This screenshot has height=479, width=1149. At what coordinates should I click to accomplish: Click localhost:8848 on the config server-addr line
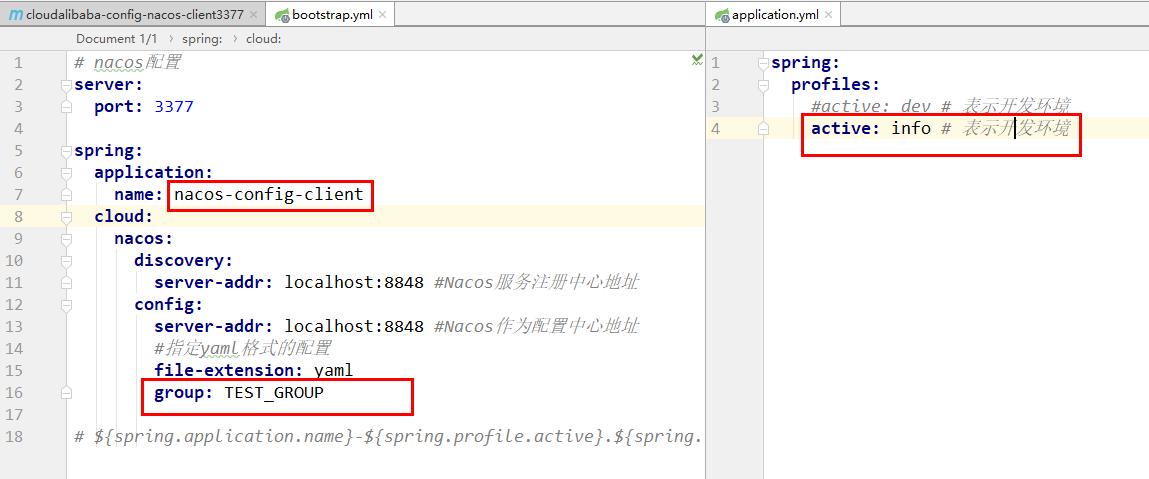354,327
